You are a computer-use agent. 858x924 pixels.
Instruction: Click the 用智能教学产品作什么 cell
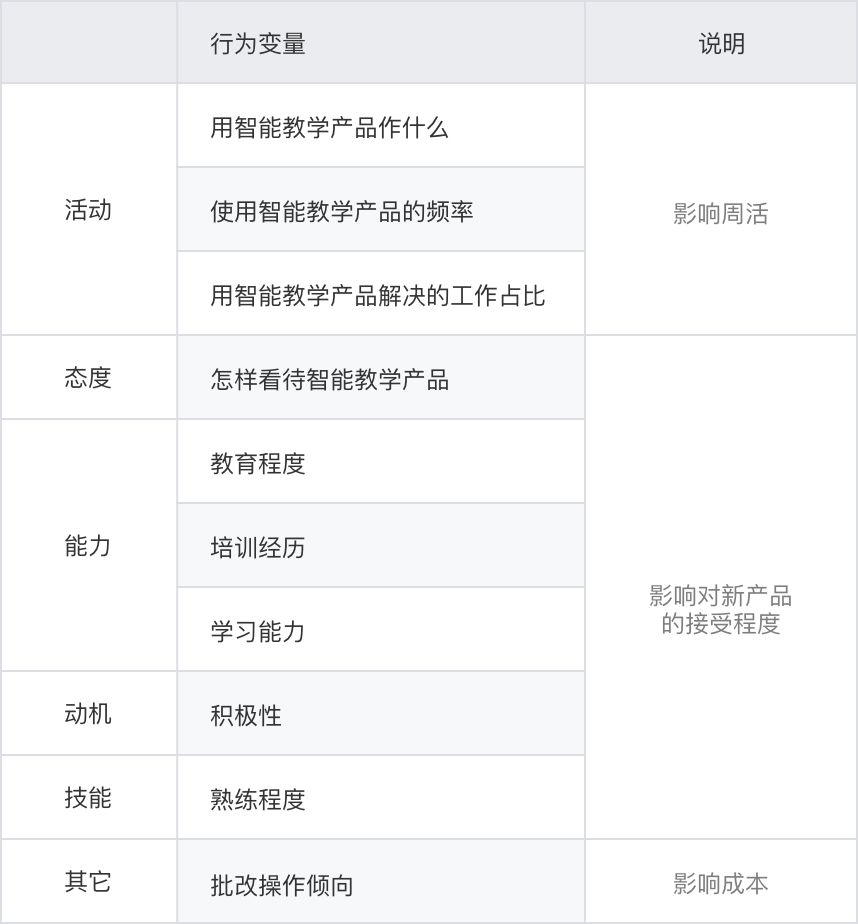pyautogui.click(x=329, y=128)
